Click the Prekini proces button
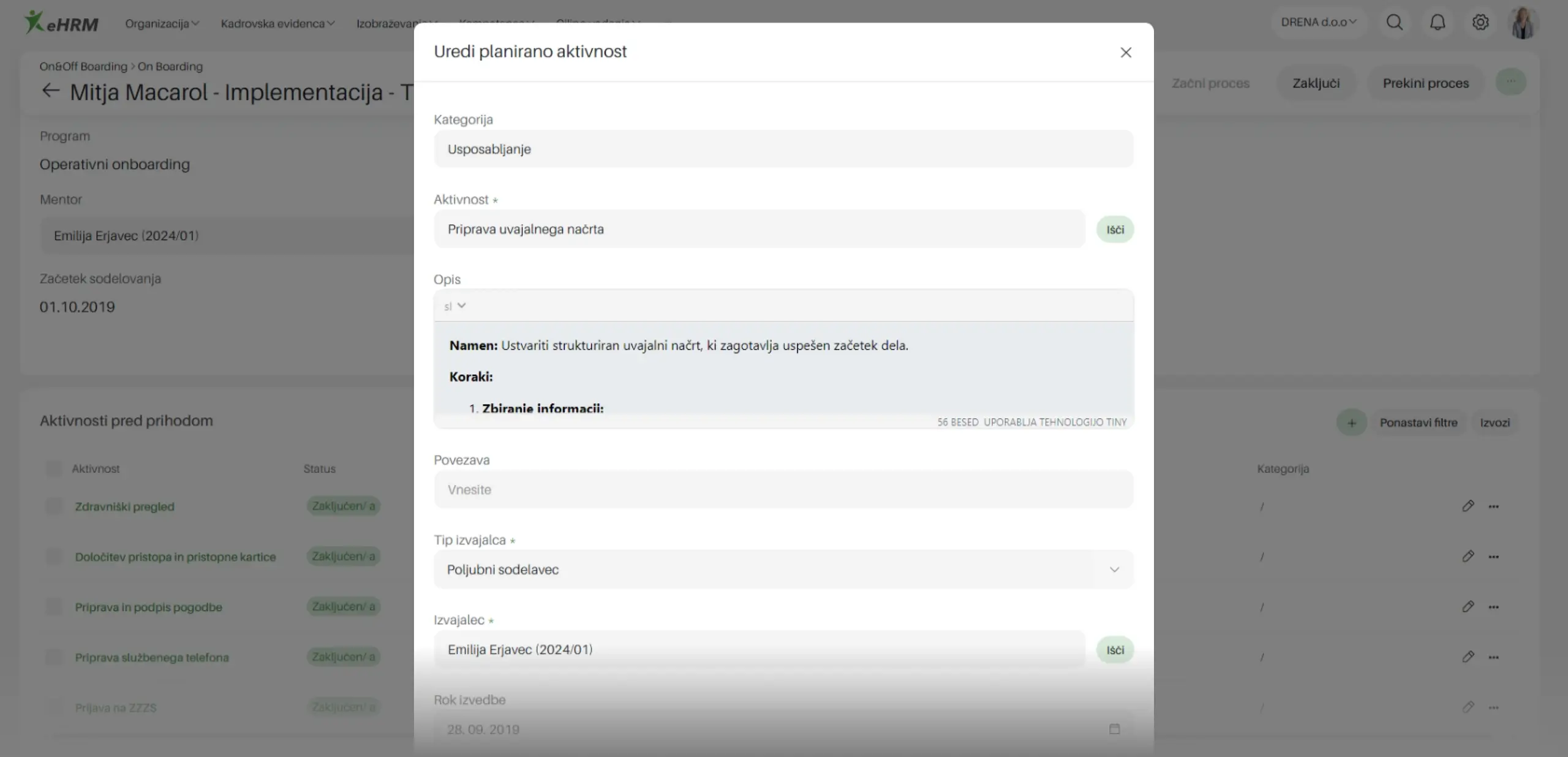 1425,83
